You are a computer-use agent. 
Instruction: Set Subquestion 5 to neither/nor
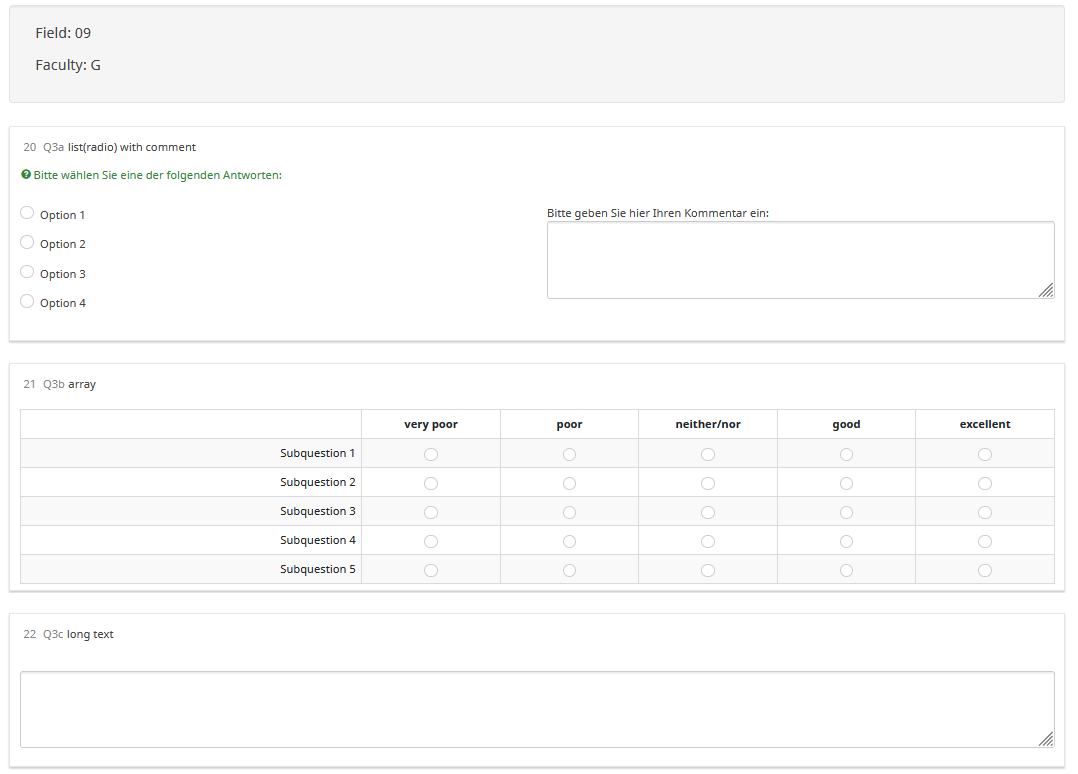(x=708, y=570)
